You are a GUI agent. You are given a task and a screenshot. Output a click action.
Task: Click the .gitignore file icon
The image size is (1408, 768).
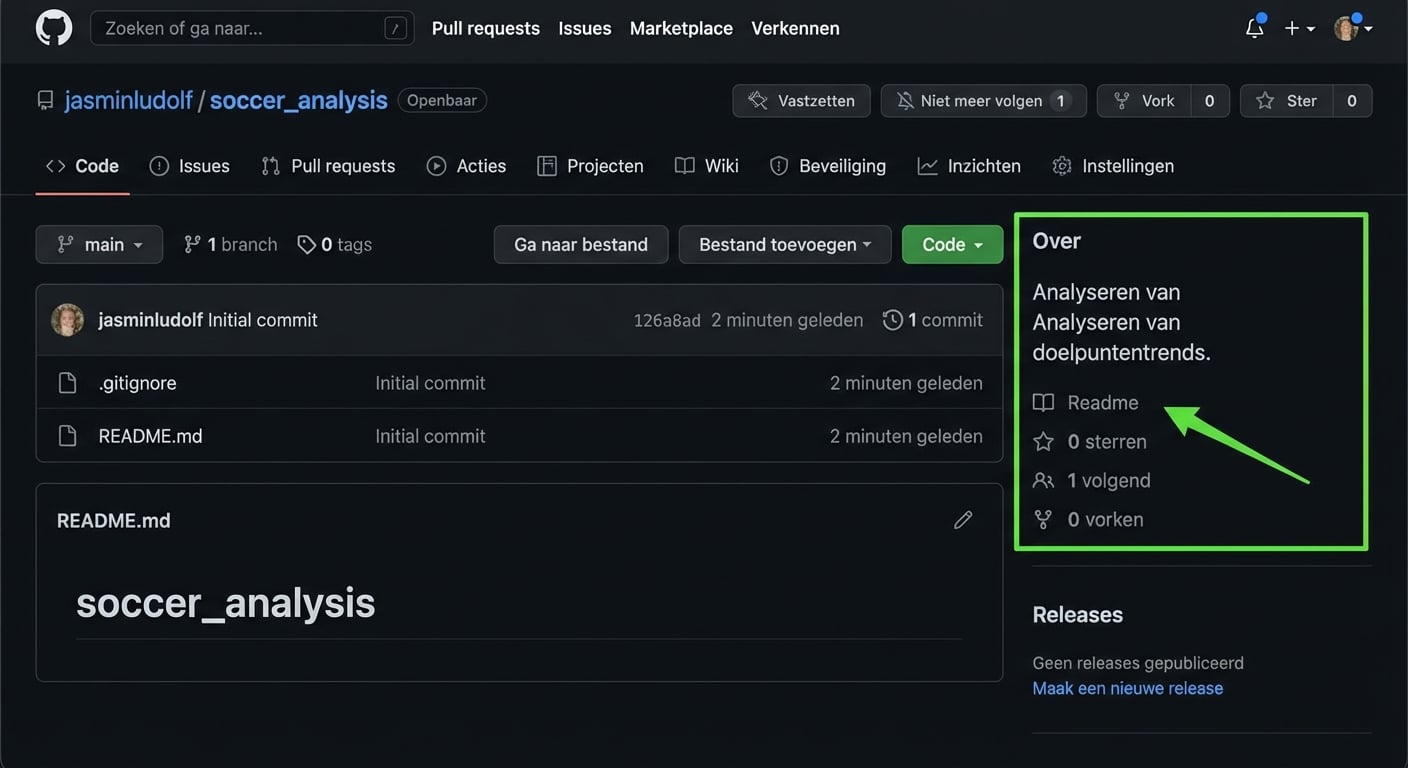point(67,383)
